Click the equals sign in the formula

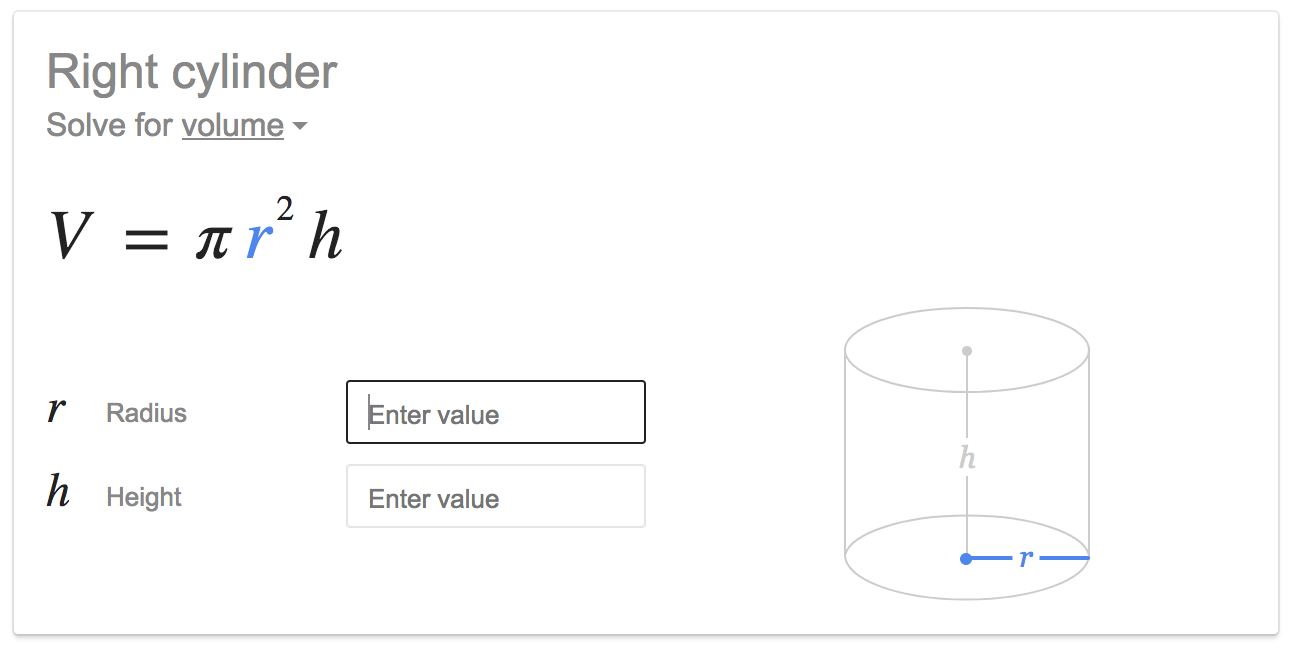(x=145, y=242)
